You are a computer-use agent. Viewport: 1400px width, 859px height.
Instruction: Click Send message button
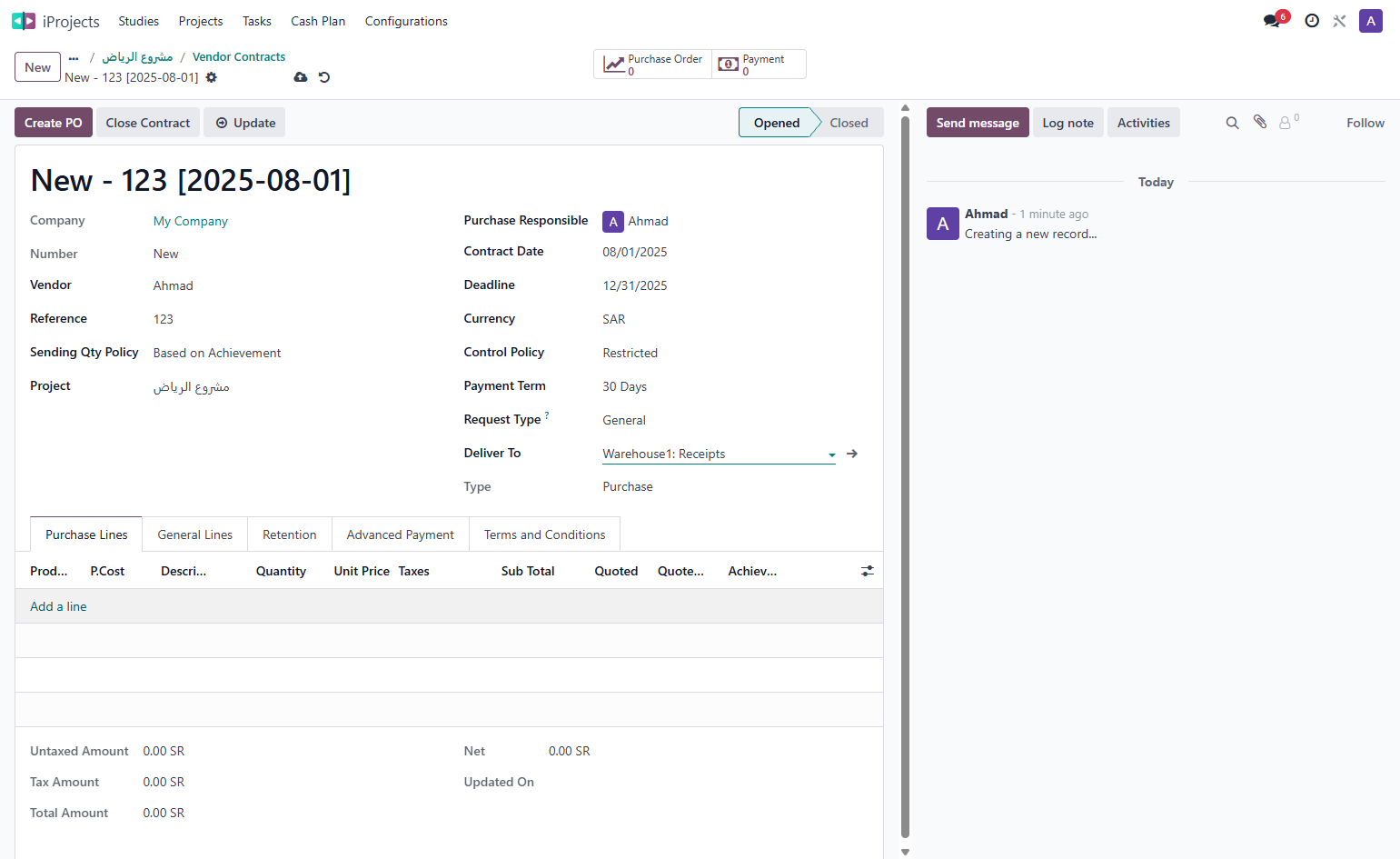pyautogui.click(x=978, y=123)
